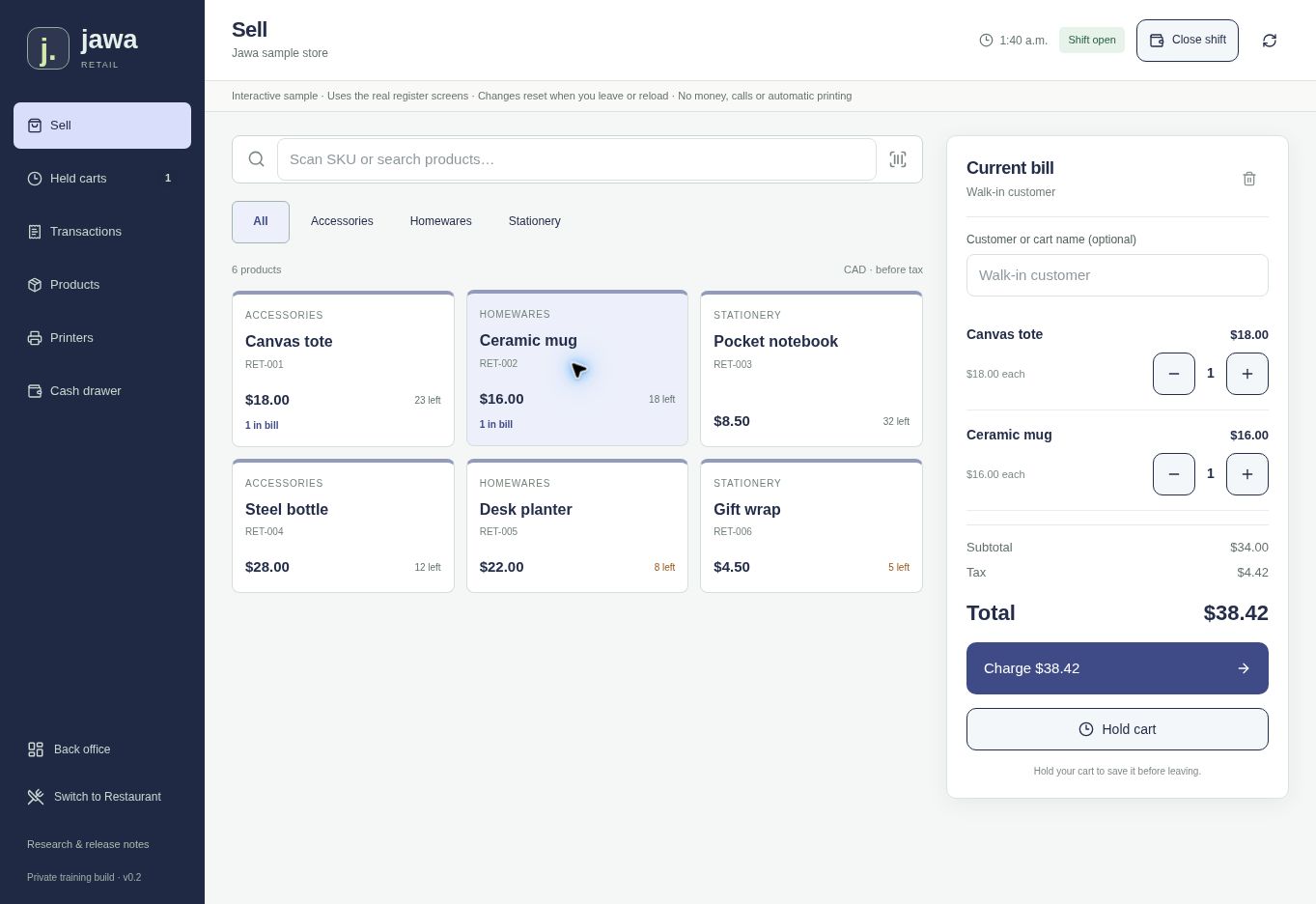
Task: Increase Canvas tote quantity with plus button
Action: click(x=1247, y=374)
